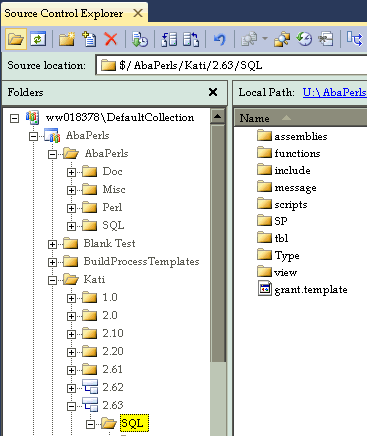The image size is (367, 436).
Task: Expand the 2.20 folder
Action: point(71,352)
